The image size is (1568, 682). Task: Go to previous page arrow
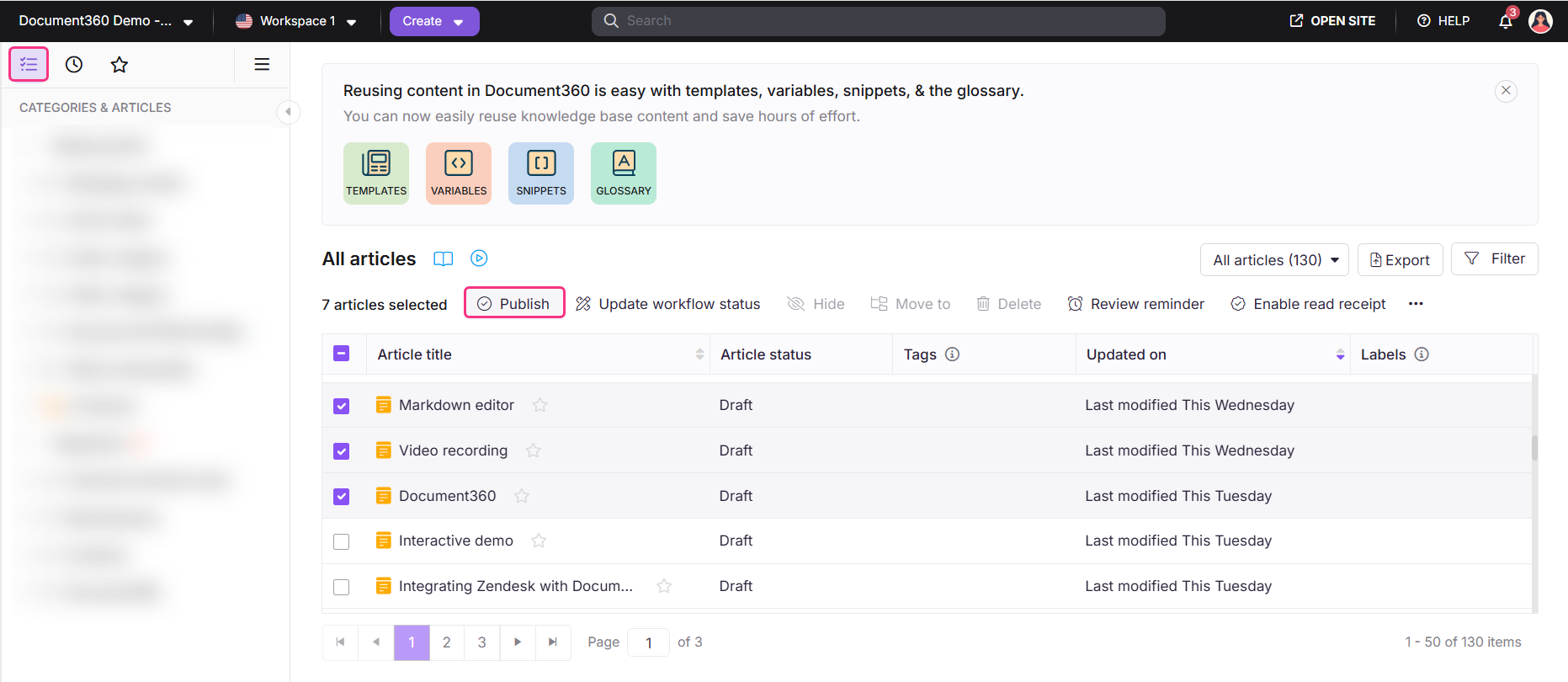[x=376, y=642]
